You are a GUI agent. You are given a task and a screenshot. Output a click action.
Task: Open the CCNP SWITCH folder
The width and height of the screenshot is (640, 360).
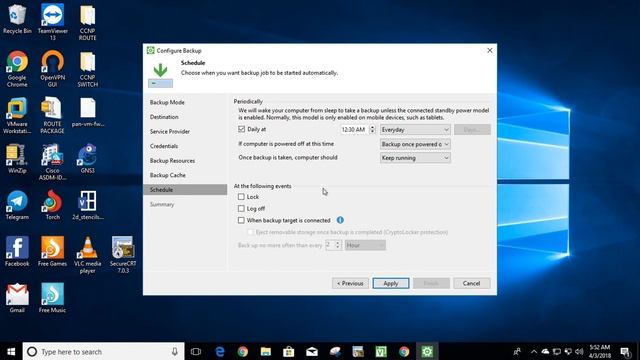click(87, 69)
